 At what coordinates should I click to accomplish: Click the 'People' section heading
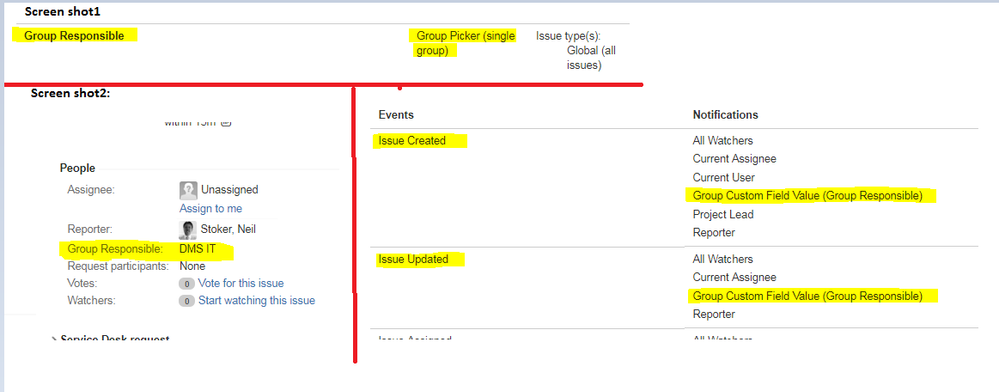click(x=78, y=168)
